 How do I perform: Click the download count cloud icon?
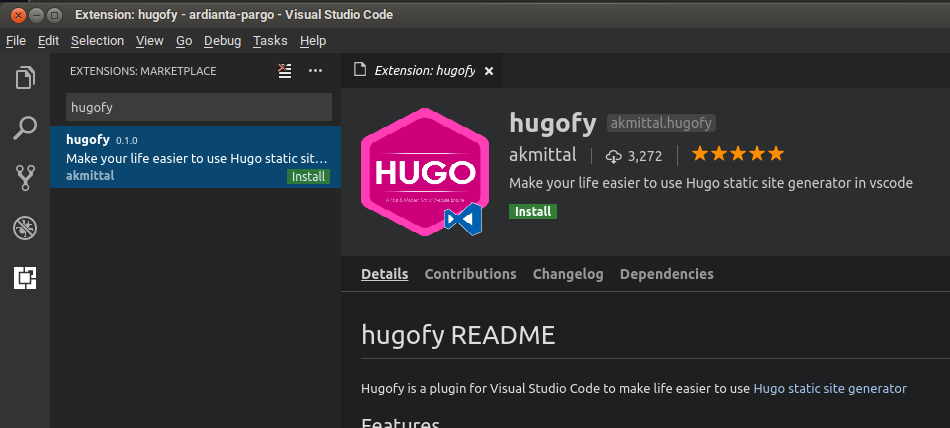coord(613,156)
